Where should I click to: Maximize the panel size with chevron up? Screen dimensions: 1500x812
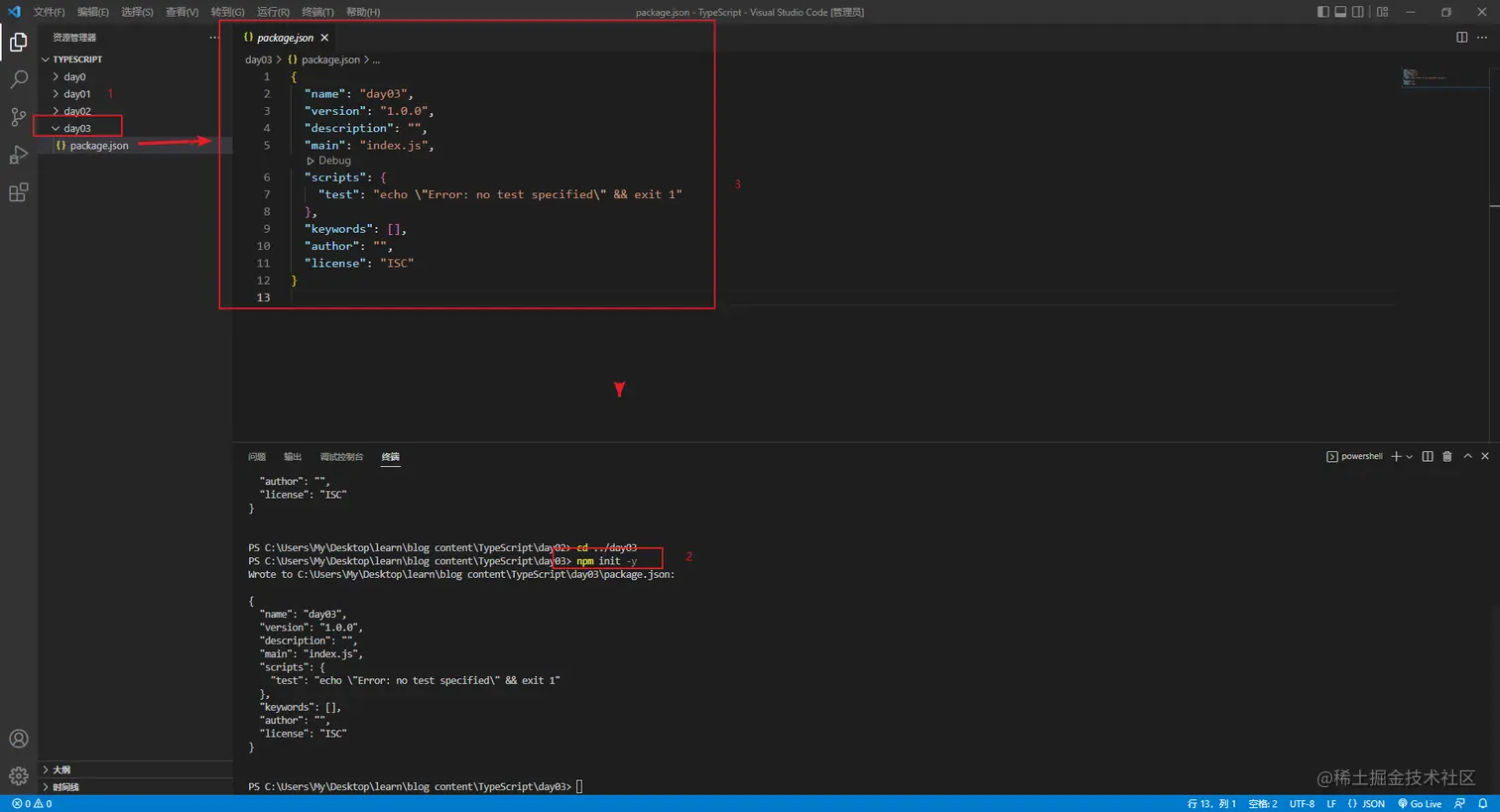click(x=1467, y=456)
